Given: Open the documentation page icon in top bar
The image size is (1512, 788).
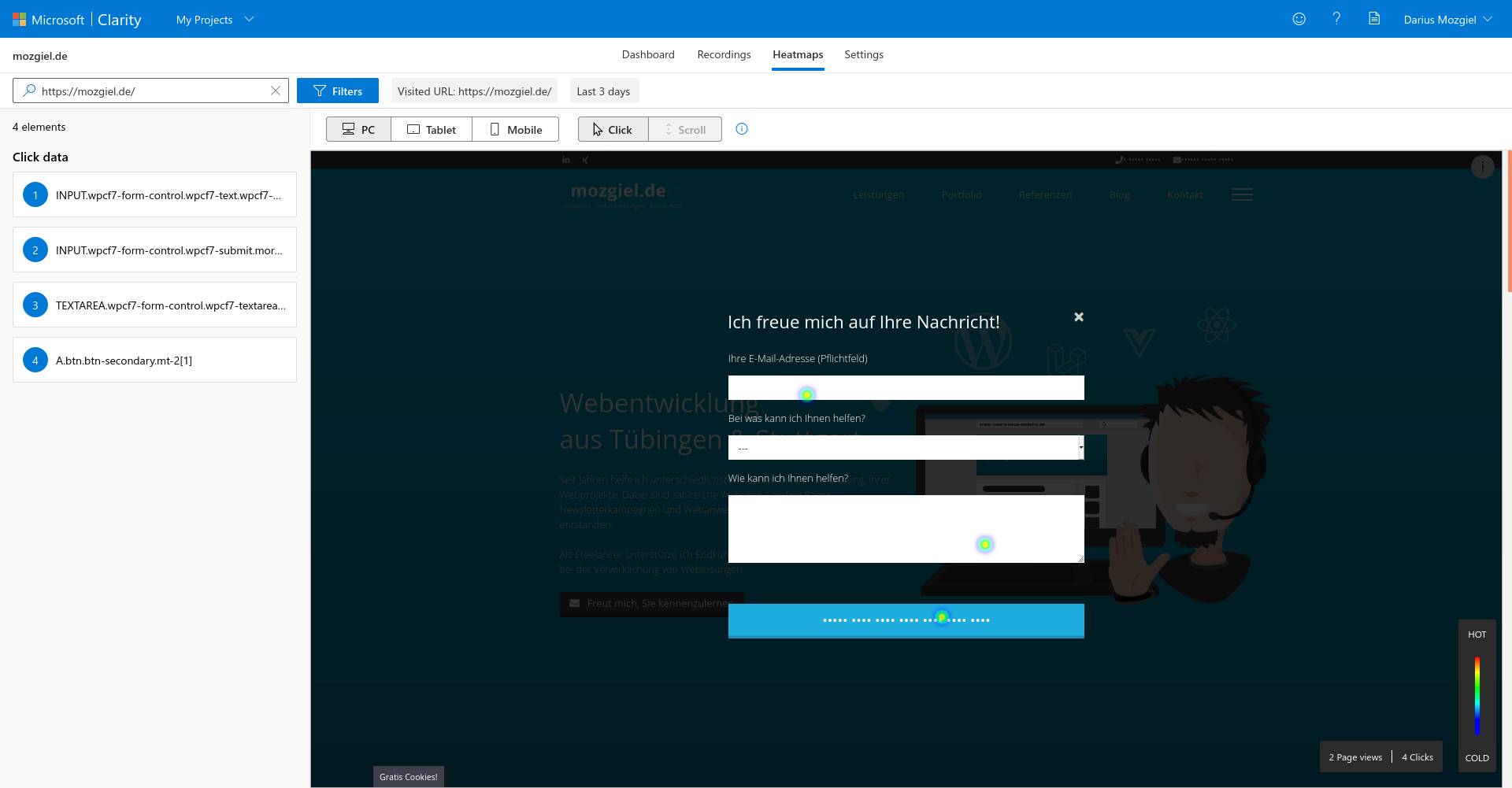Looking at the screenshot, I should [1374, 18].
